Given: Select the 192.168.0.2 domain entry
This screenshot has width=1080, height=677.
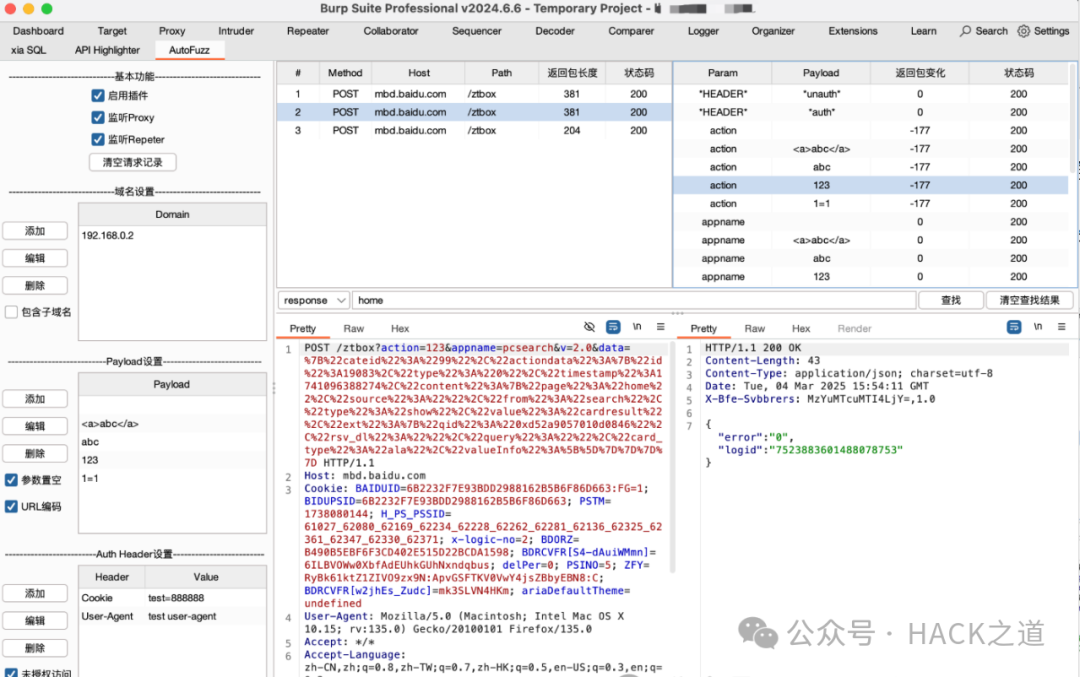Looking at the screenshot, I should click(x=172, y=236).
